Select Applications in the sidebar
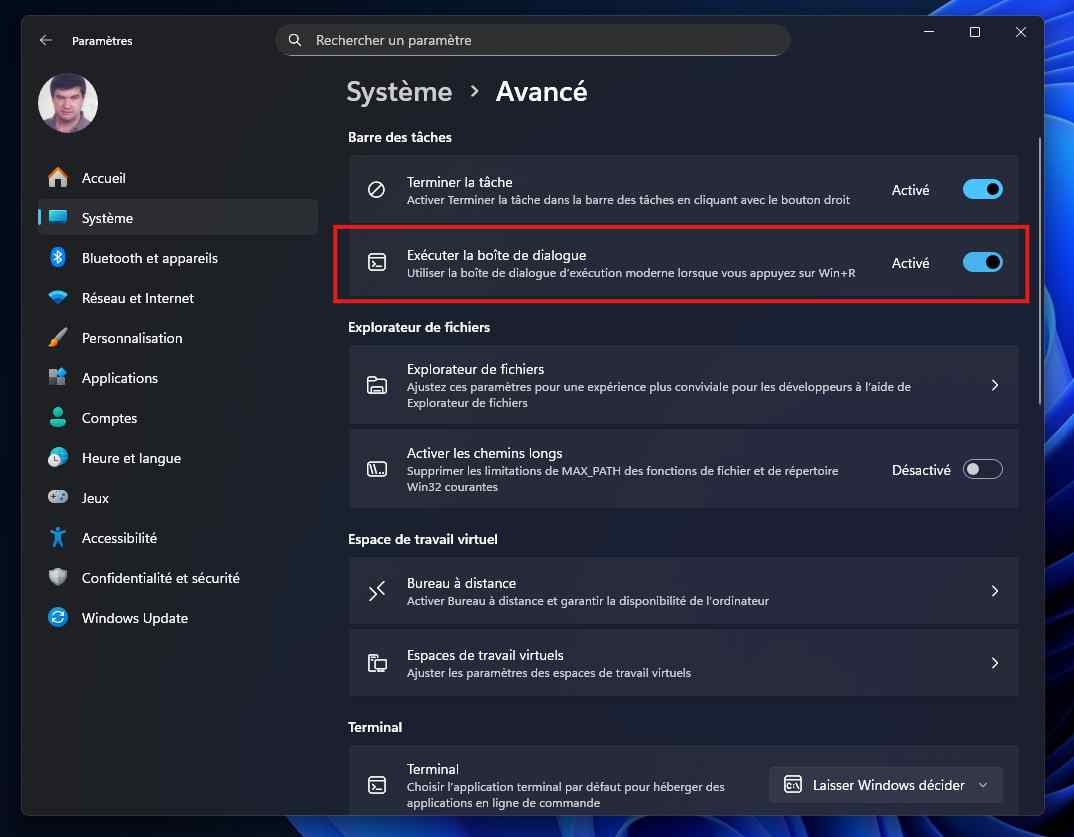The width and height of the screenshot is (1074, 837). coord(120,378)
